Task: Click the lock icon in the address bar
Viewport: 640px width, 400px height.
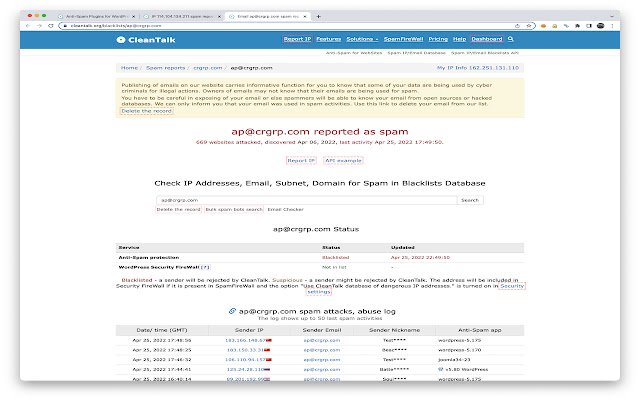Action: 65,26
